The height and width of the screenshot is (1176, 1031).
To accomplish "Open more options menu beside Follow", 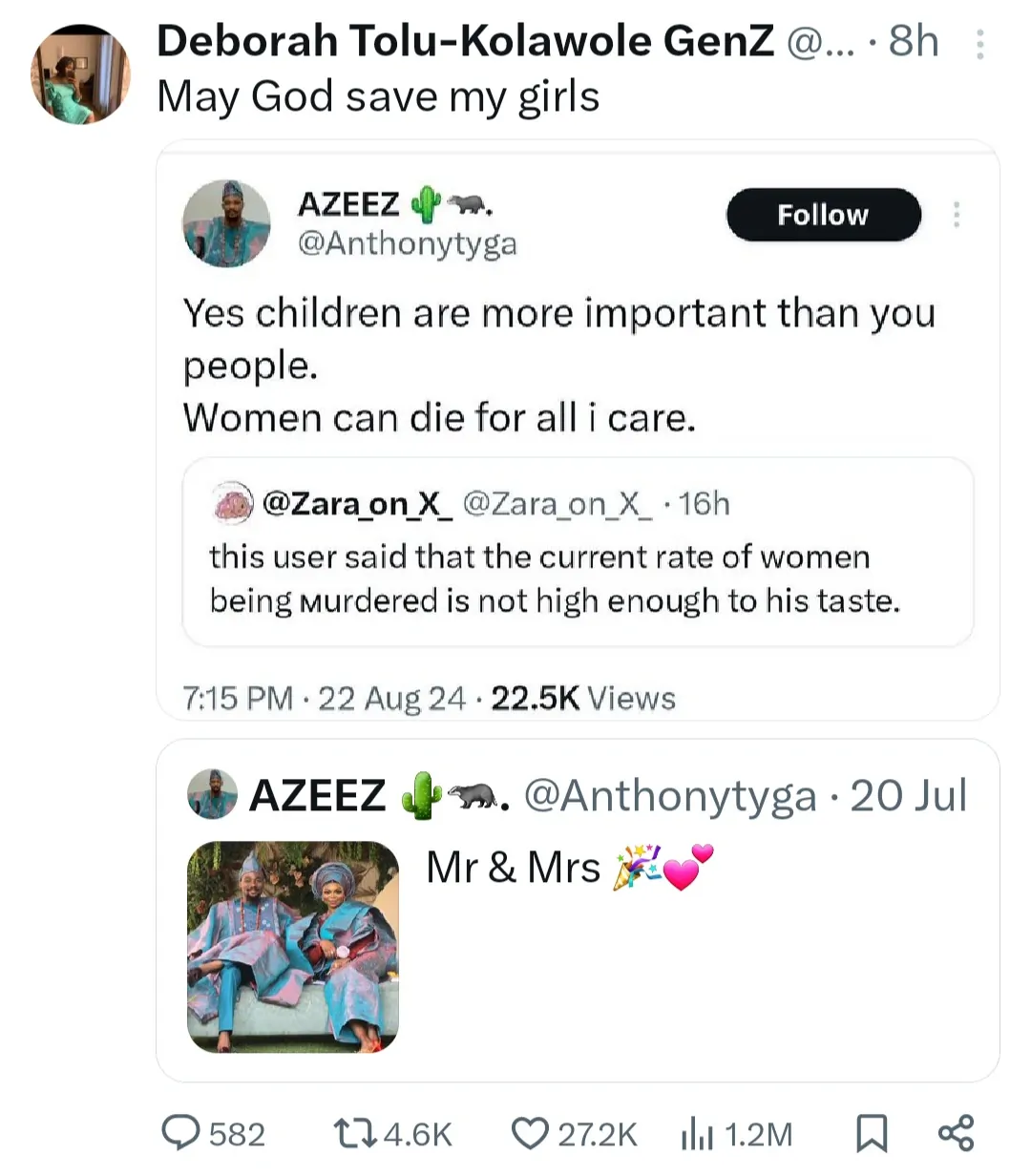I will (956, 215).
